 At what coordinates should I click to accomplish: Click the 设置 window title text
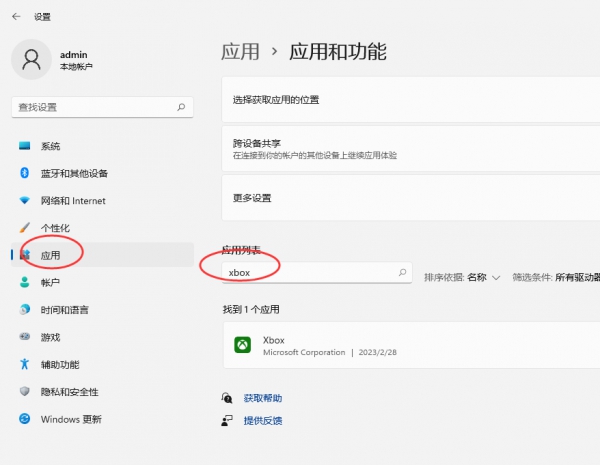click(42, 17)
